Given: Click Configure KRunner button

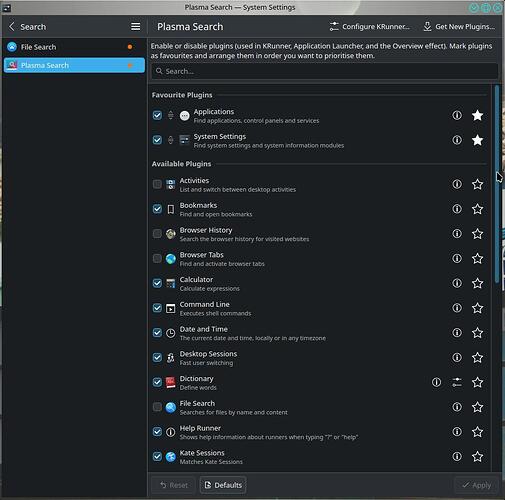Looking at the screenshot, I should (x=369, y=27).
